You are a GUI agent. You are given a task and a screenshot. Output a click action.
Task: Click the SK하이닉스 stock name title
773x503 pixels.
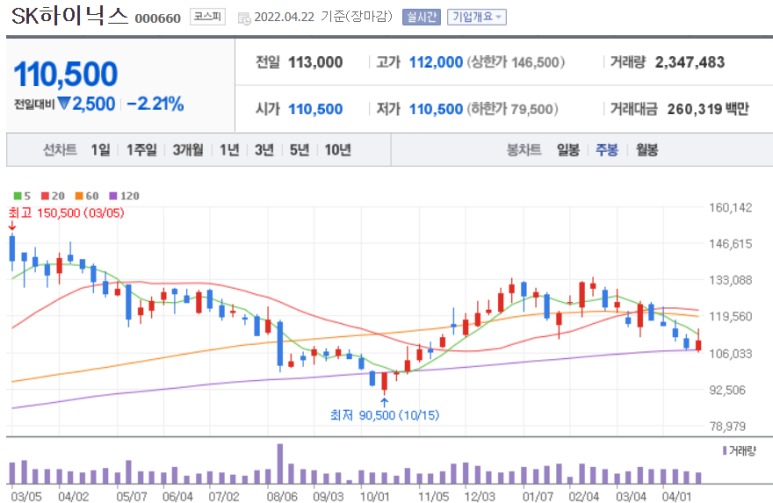tap(69, 16)
